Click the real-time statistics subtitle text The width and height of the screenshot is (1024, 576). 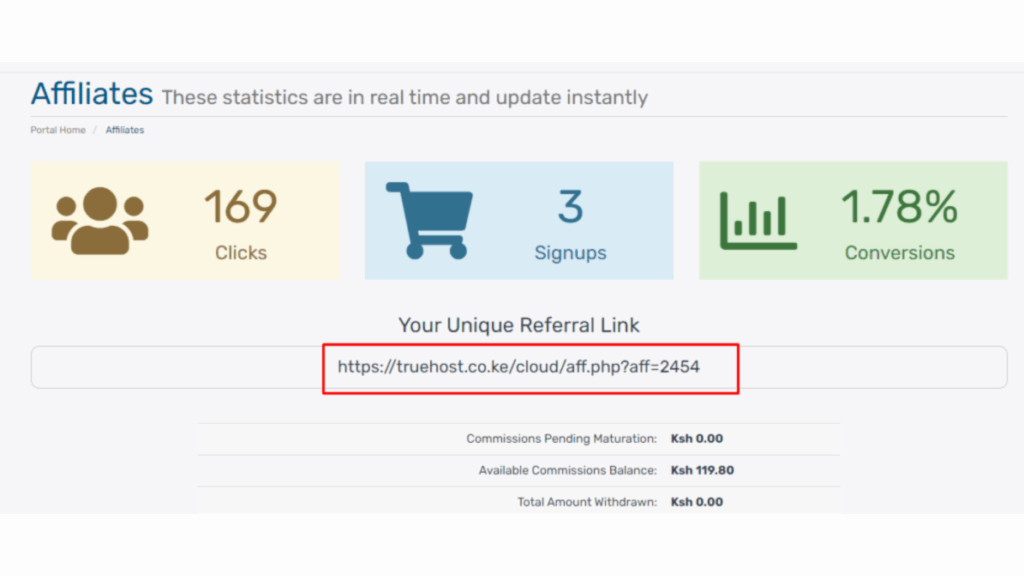click(404, 98)
